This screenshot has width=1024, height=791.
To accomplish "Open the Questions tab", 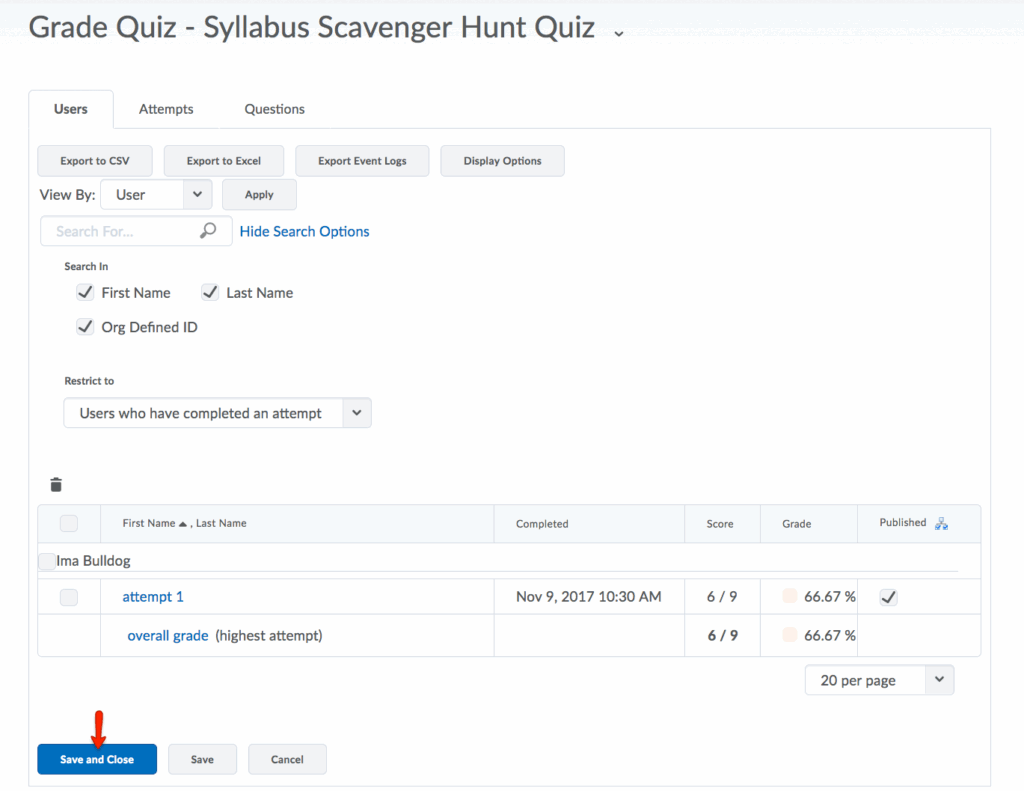I will coord(274,109).
